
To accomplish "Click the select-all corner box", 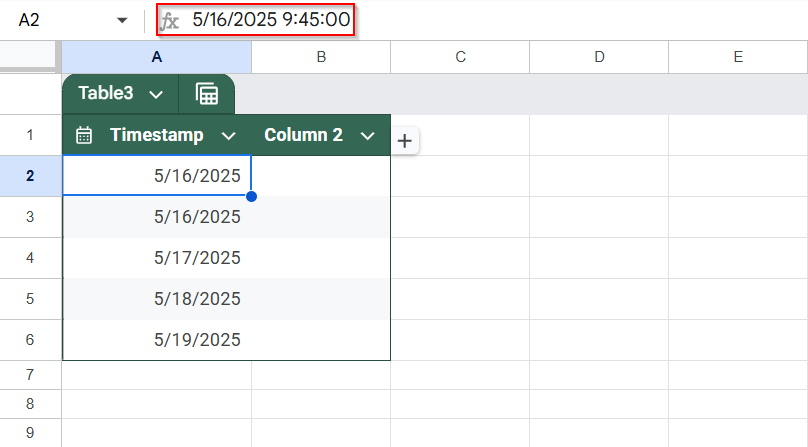I will point(28,54).
